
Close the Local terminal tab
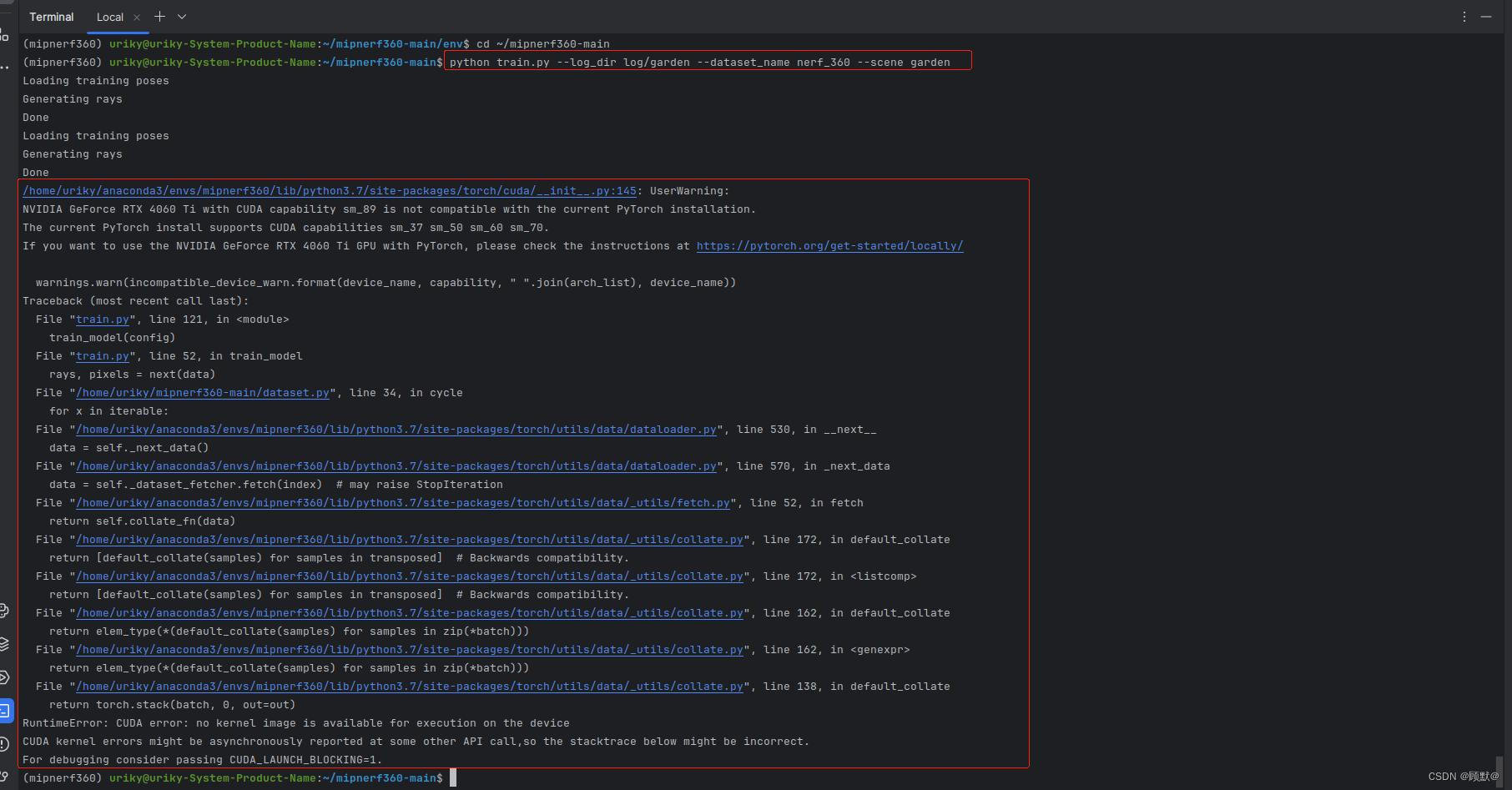[137, 17]
